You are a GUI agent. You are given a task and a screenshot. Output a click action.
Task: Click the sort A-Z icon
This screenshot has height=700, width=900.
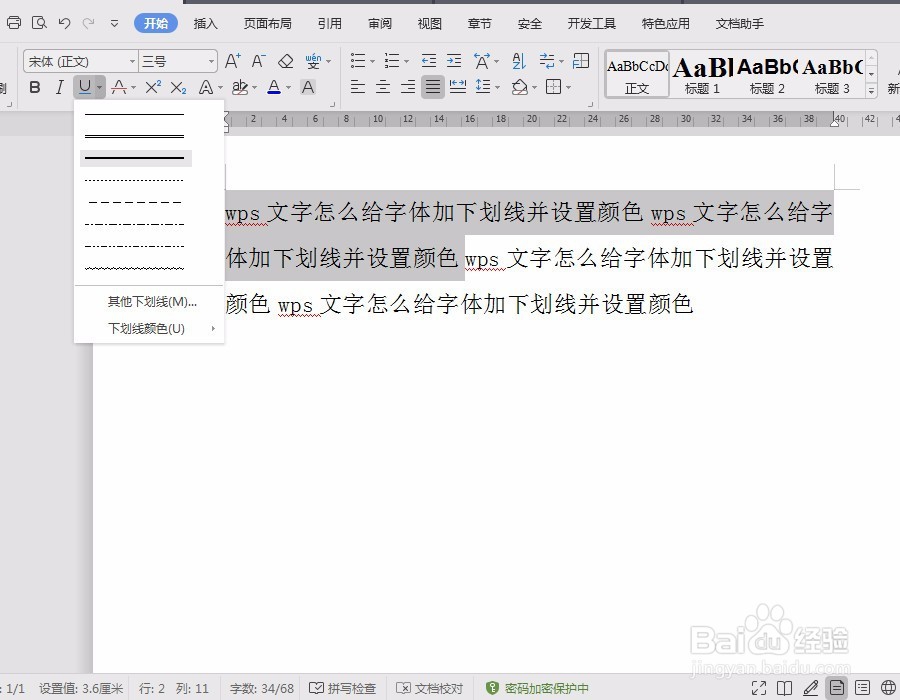pos(519,61)
